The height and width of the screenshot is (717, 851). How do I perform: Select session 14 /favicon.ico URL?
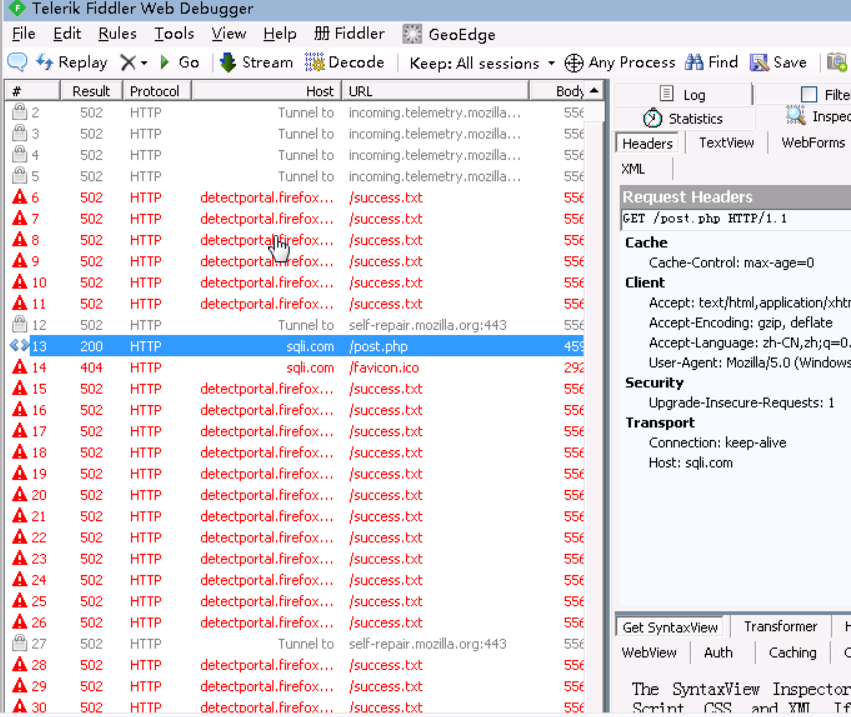coord(384,367)
